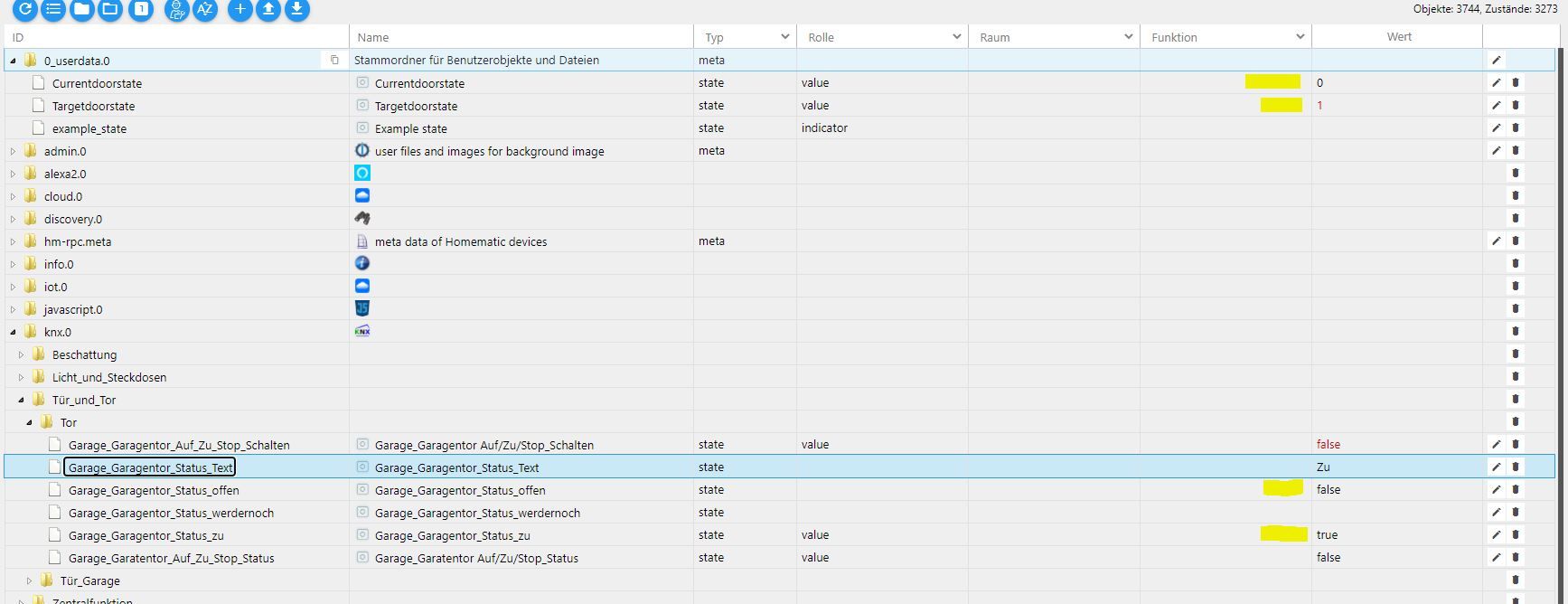The image size is (1568, 604).
Task: Collapse all nodes with the filled folder button
Action: [x=82, y=9]
